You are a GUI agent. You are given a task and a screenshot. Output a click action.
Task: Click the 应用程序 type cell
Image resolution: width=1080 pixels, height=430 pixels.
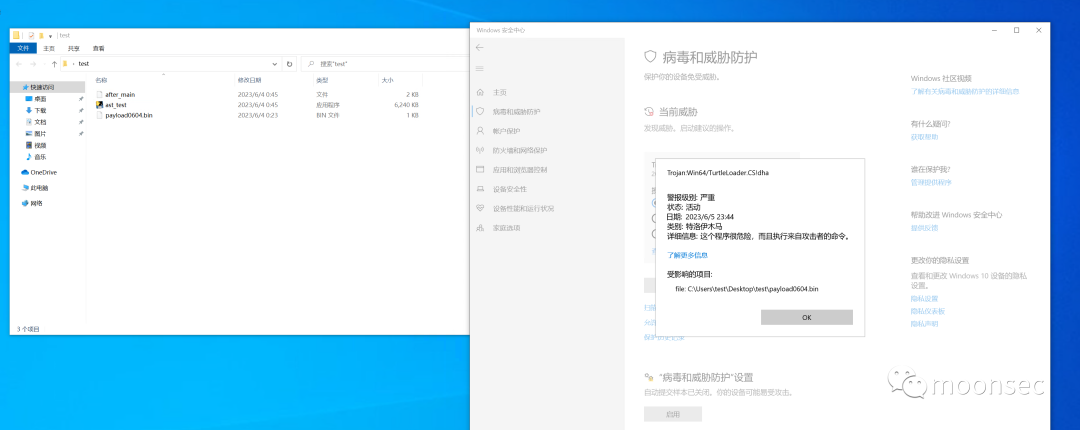click(328, 105)
